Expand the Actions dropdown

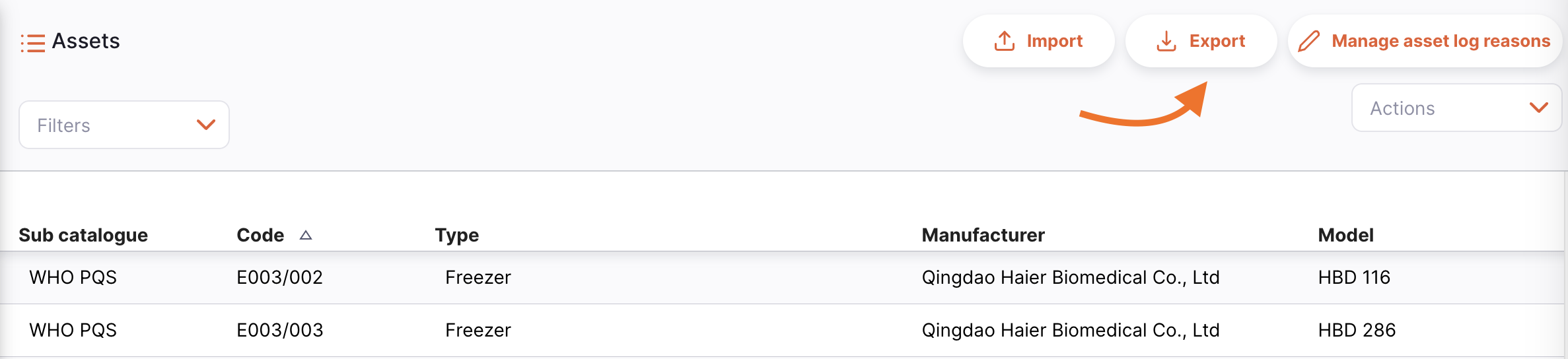tap(1456, 108)
